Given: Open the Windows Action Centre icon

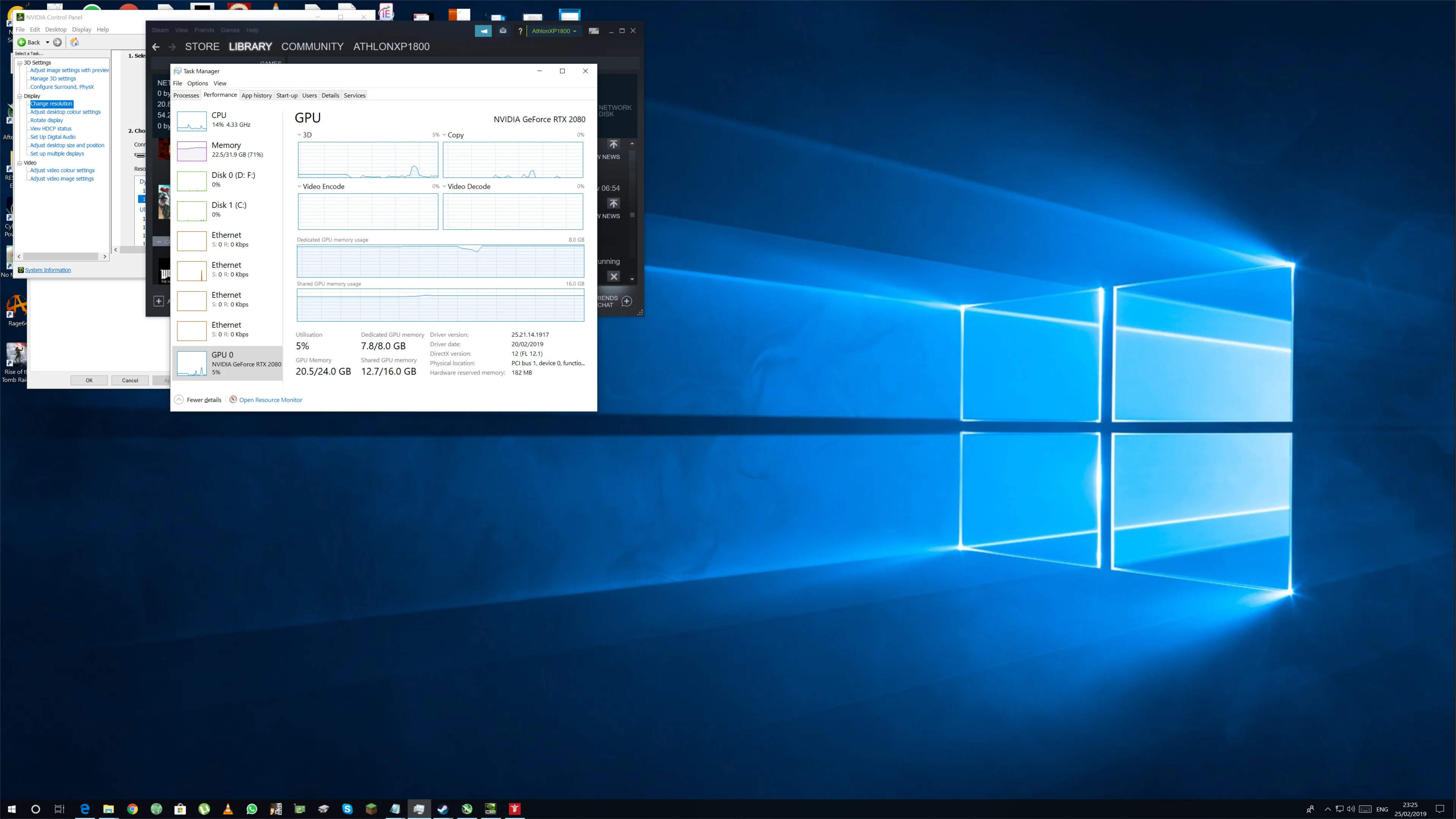Looking at the screenshot, I should [x=1440, y=809].
